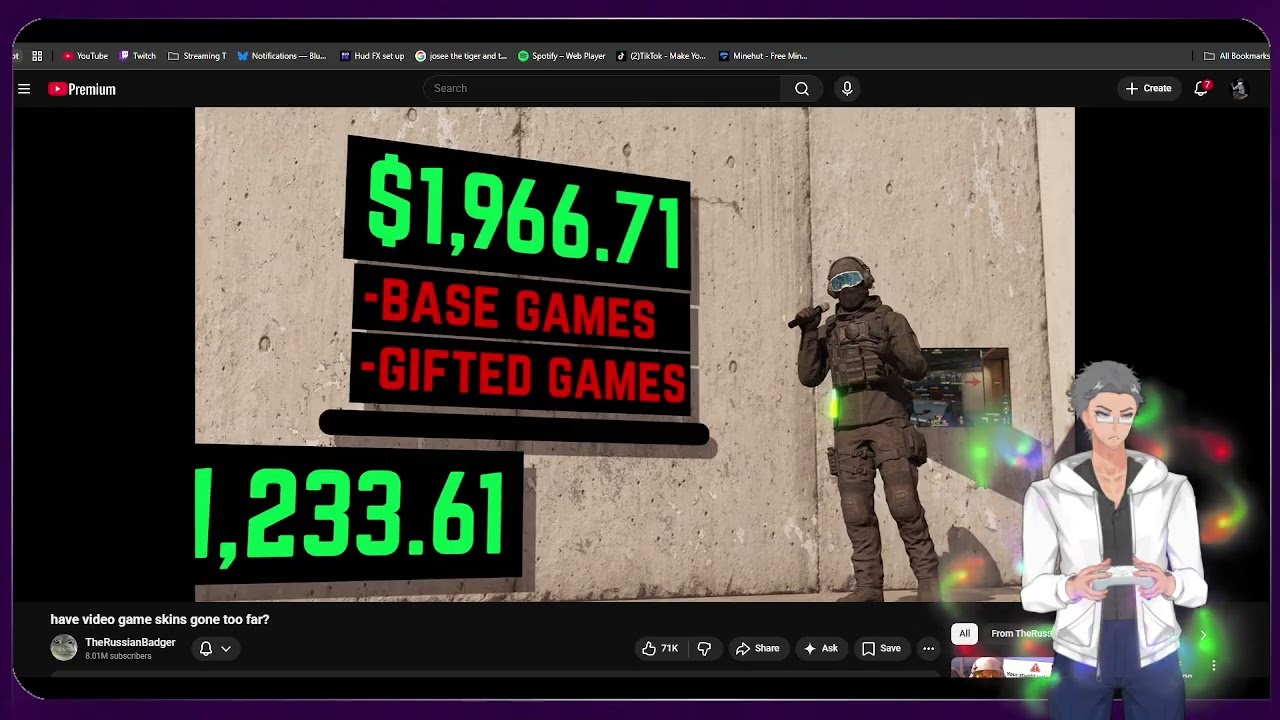Click the 8.01M subscribers text
This screenshot has height=720, width=1280.
118,657
